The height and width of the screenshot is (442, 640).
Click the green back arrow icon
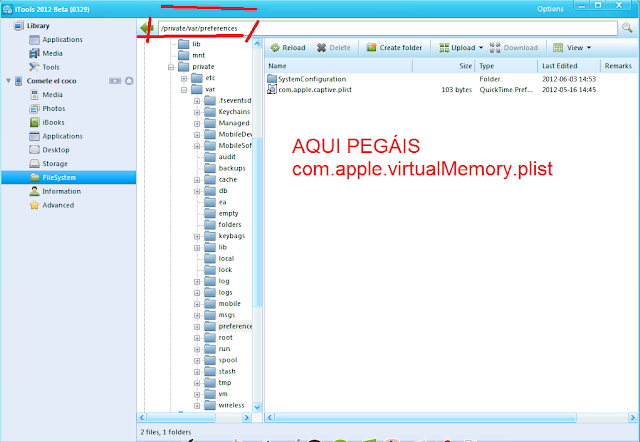146,28
